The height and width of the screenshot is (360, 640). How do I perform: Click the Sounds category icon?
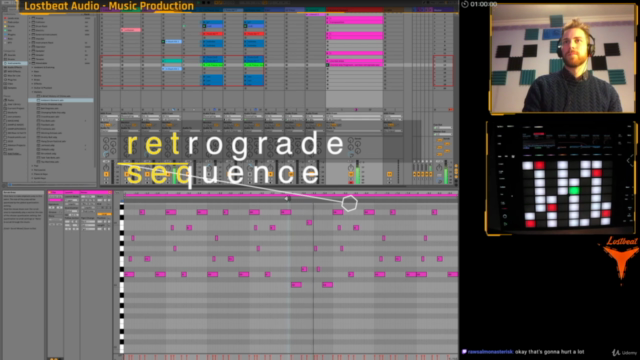[x=5, y=55]
